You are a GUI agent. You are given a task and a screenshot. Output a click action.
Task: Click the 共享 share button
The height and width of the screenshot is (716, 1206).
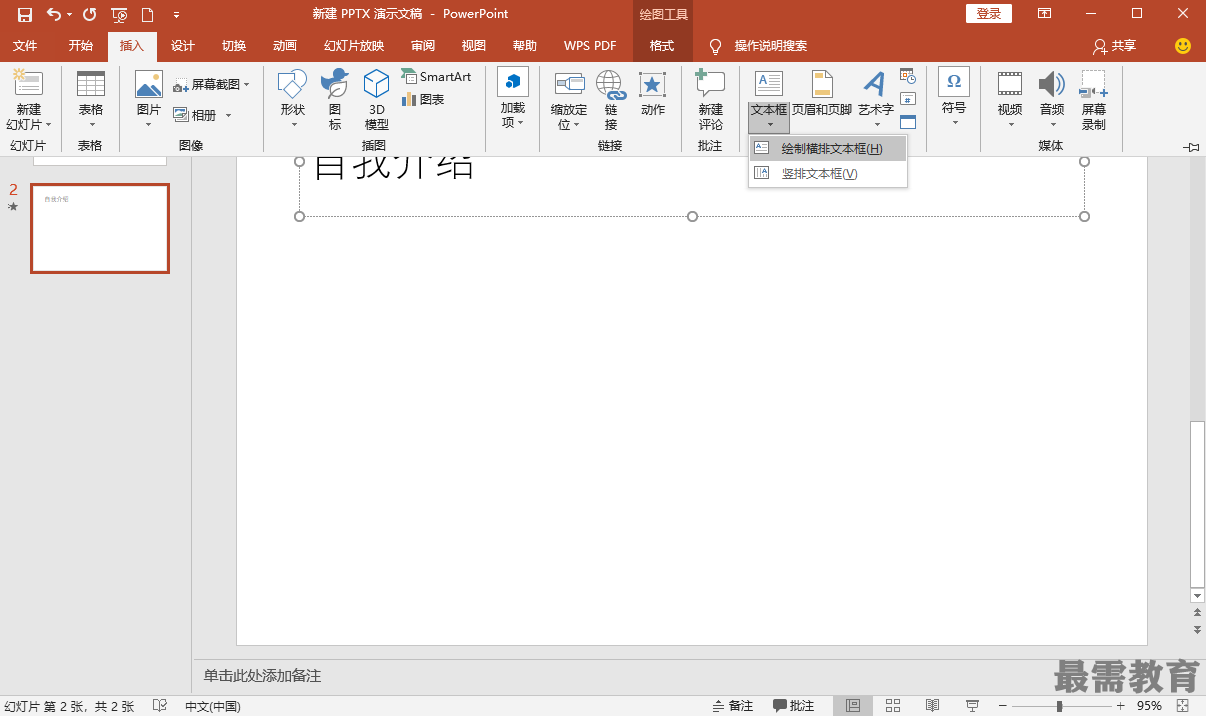[1115, 46]
